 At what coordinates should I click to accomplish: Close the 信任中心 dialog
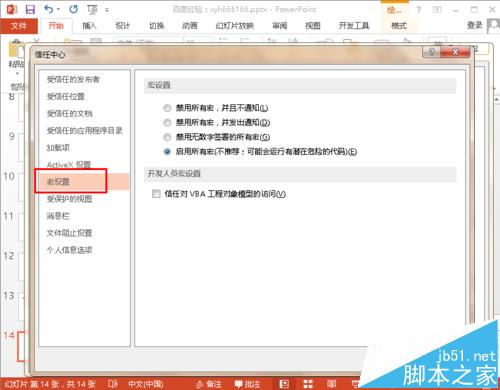pos(455,52)
